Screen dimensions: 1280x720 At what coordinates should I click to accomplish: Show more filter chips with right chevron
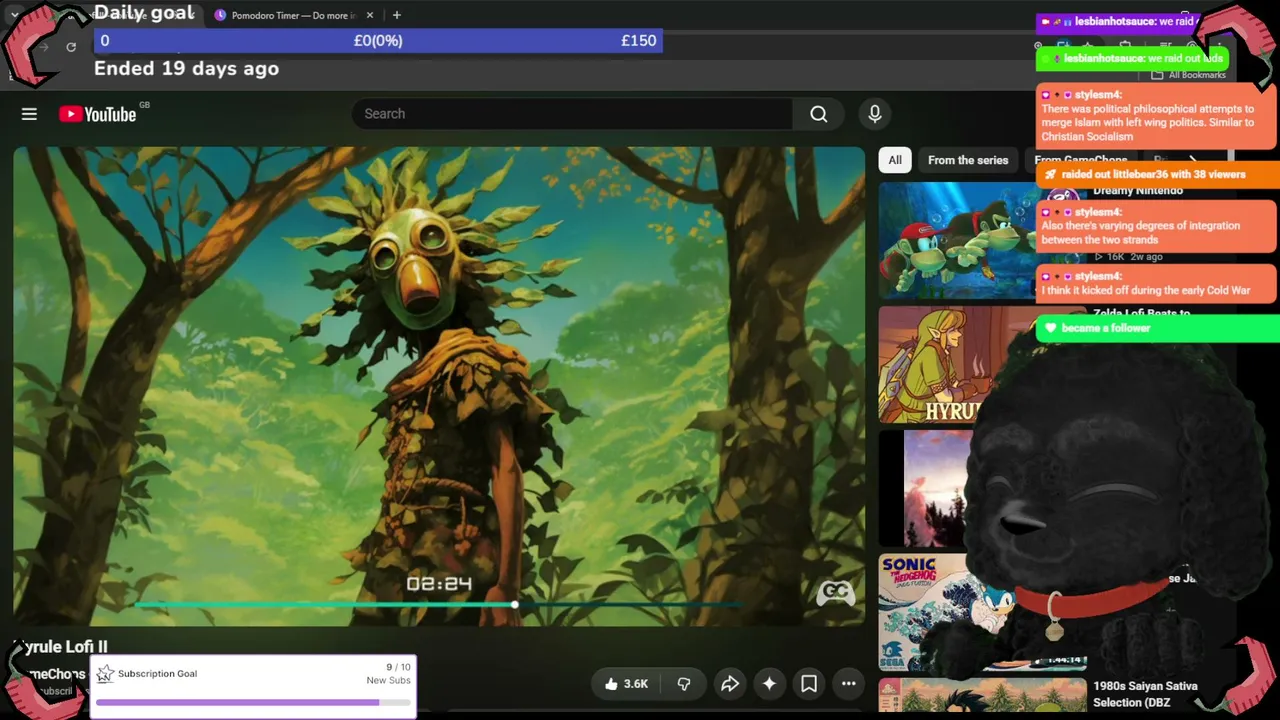point(1192,160)
